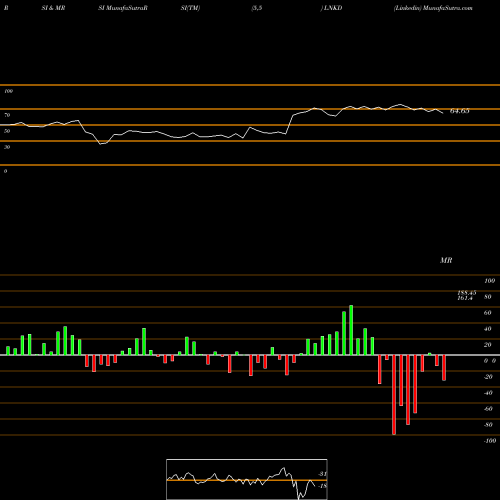The height and width of the screenshot is (500, 500).
Task: Click the "SI & MR" header text
Action: (53, 8)
